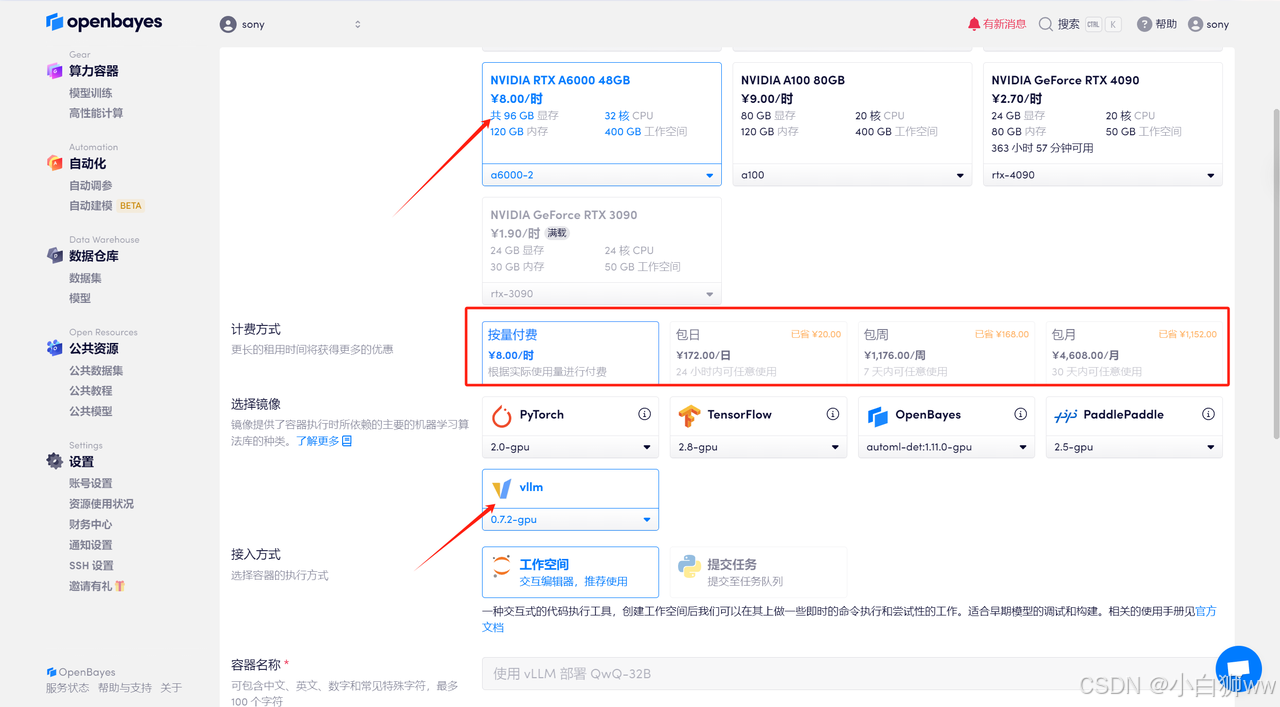The image size is (1280, 707).
Task: Click the OpenBayes logo
Action: [104, 22]
